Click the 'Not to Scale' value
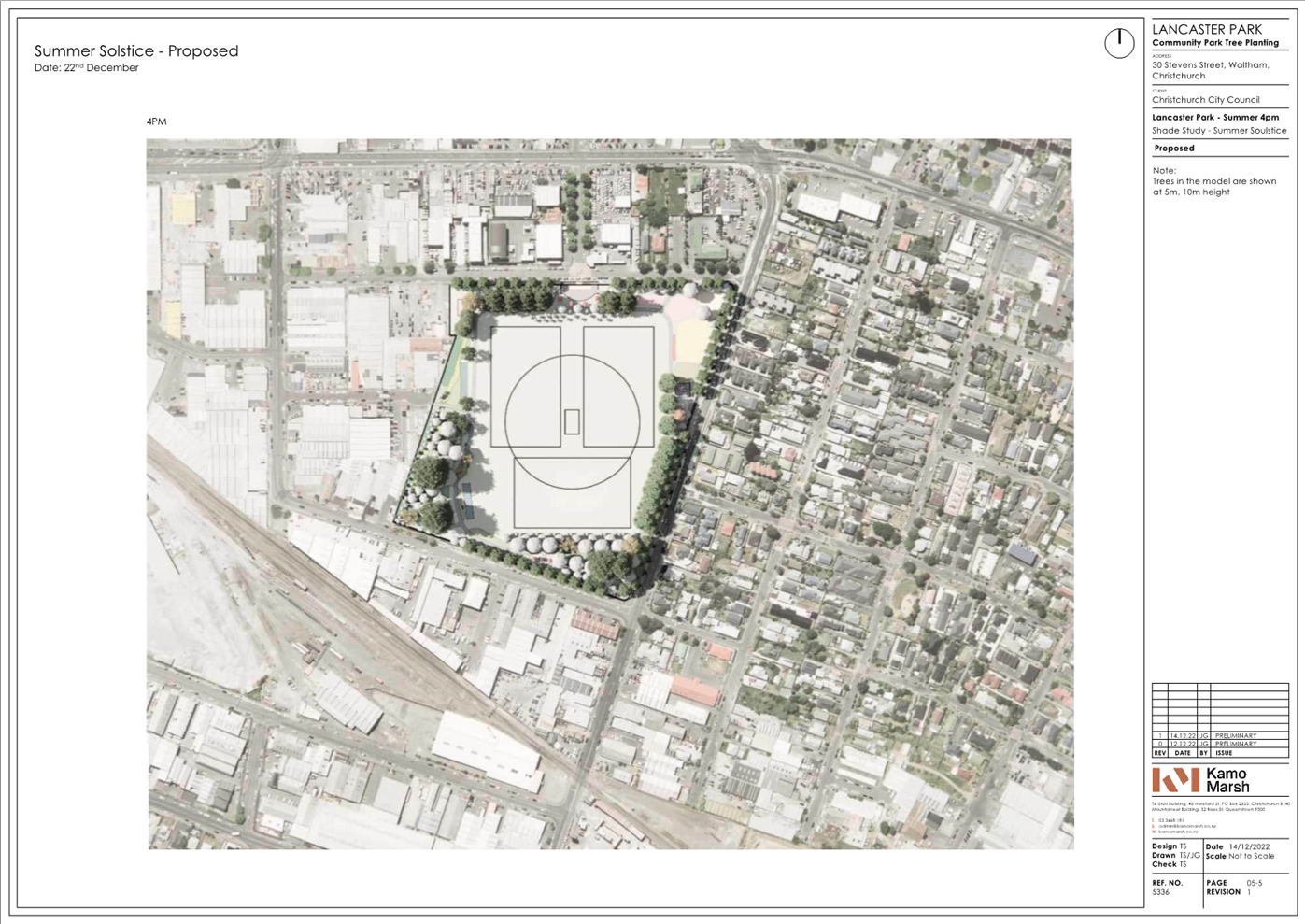This screenshot has height=924, width=1305. [1251, 856]
